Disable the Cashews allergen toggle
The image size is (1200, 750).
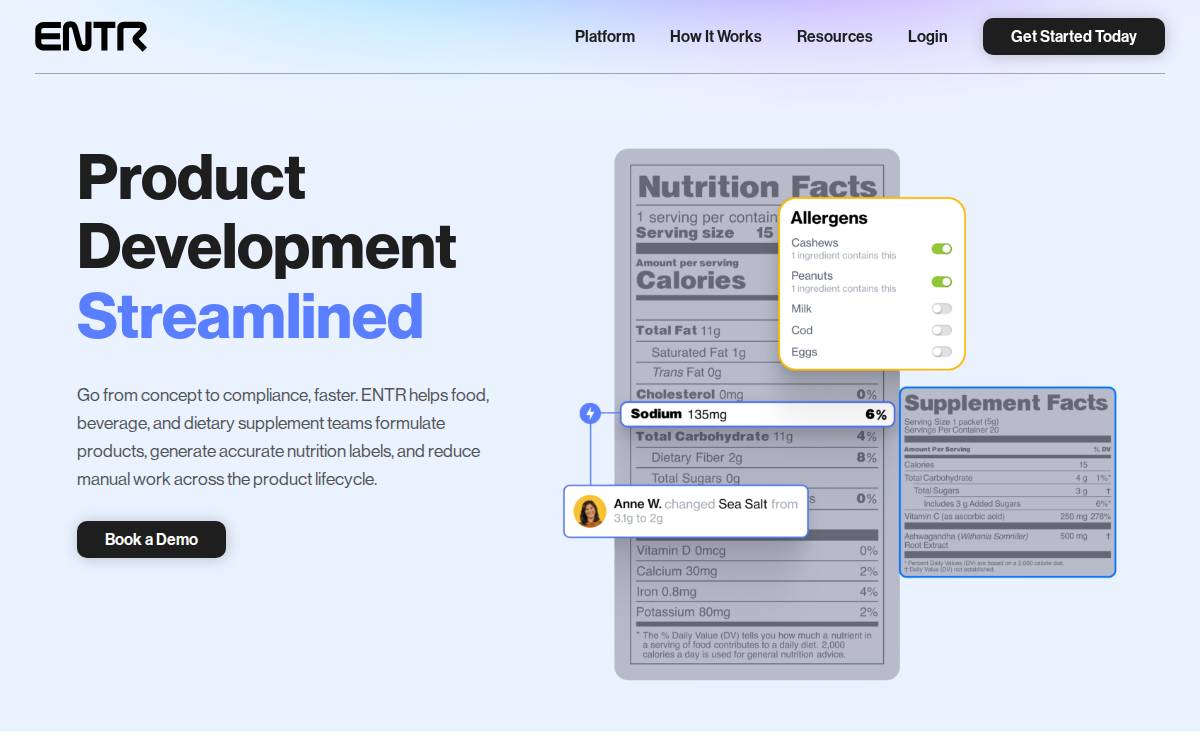pos(942,249)
